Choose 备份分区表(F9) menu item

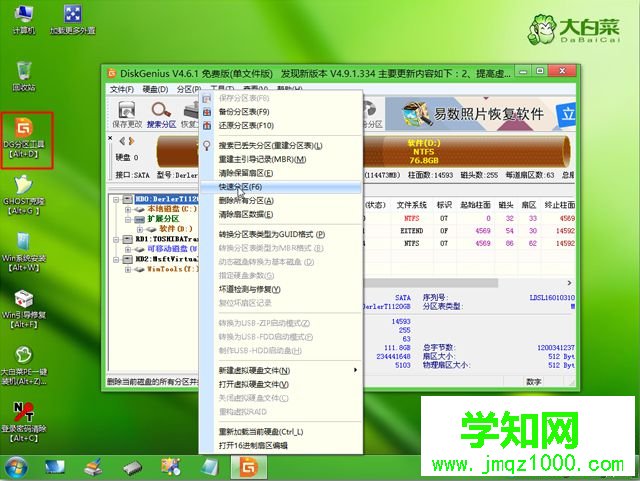coord(280,111)
